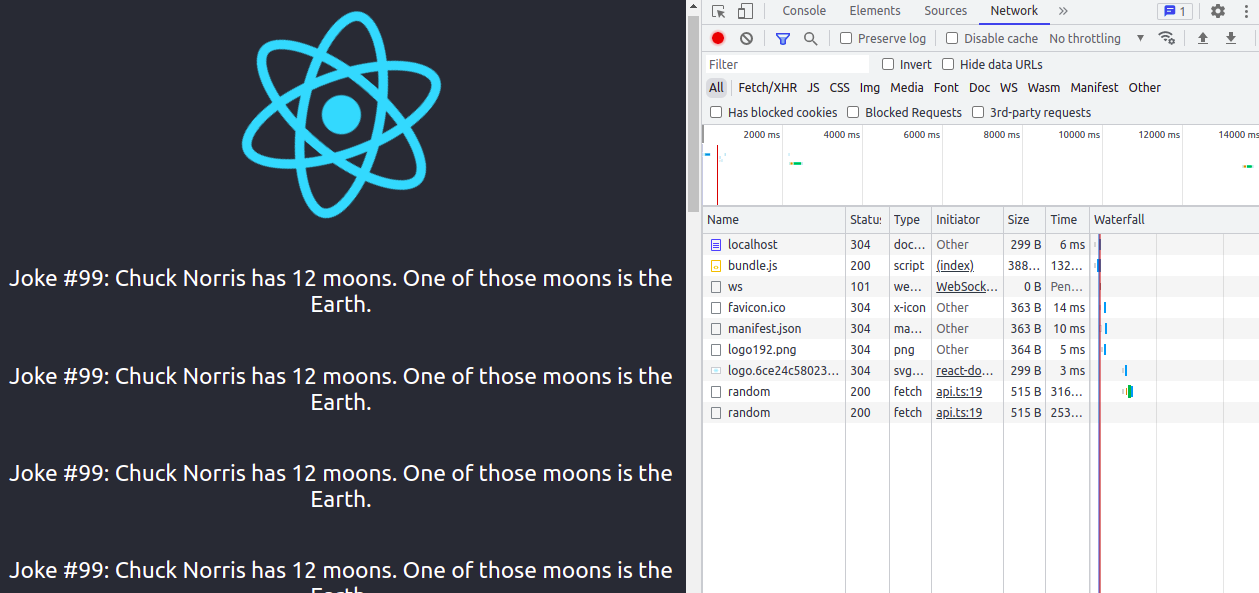Switch to the Console tab

tap(804, 11)
